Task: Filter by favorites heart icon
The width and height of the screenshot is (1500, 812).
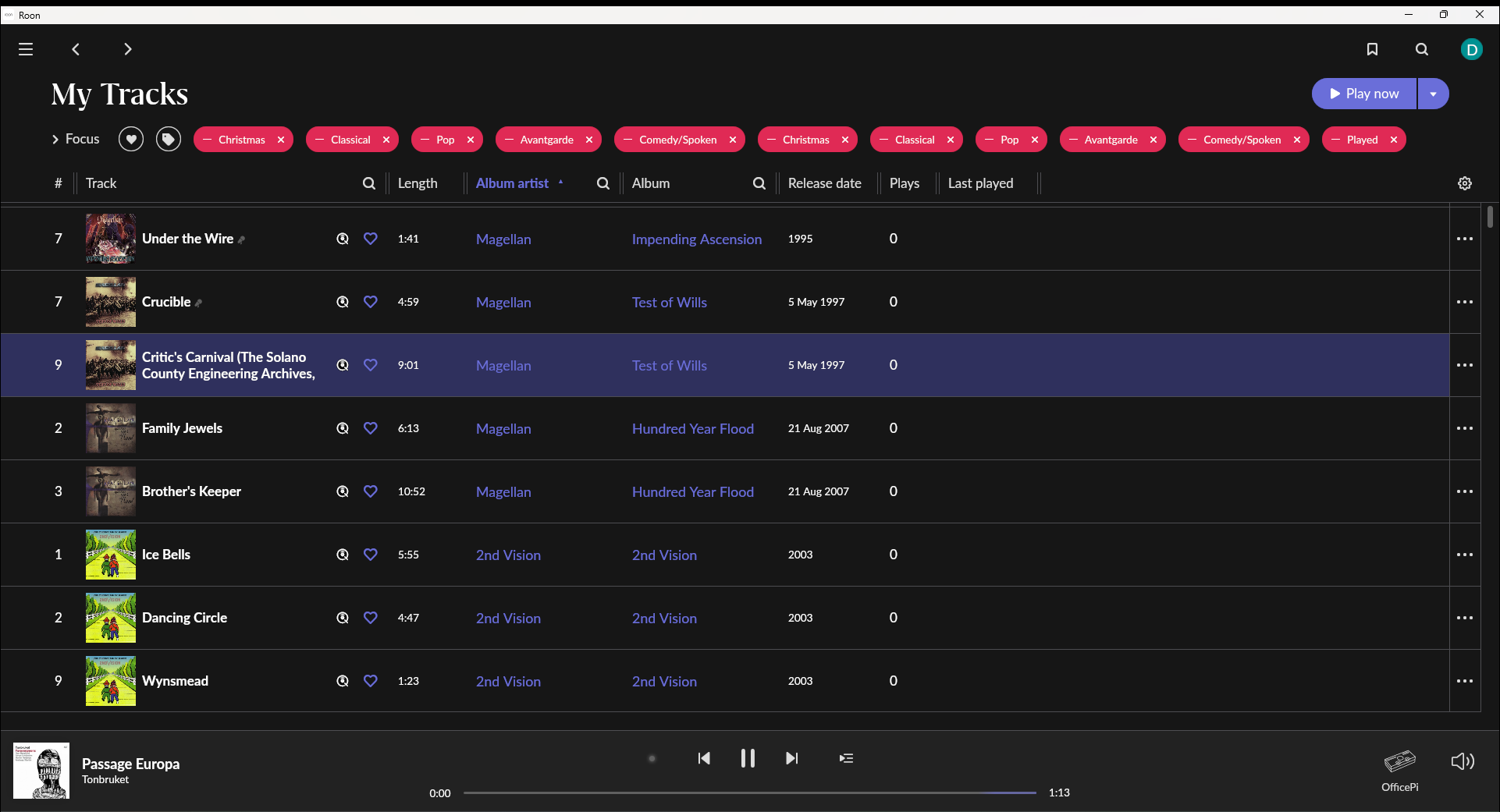Action: tap(131, 140)
